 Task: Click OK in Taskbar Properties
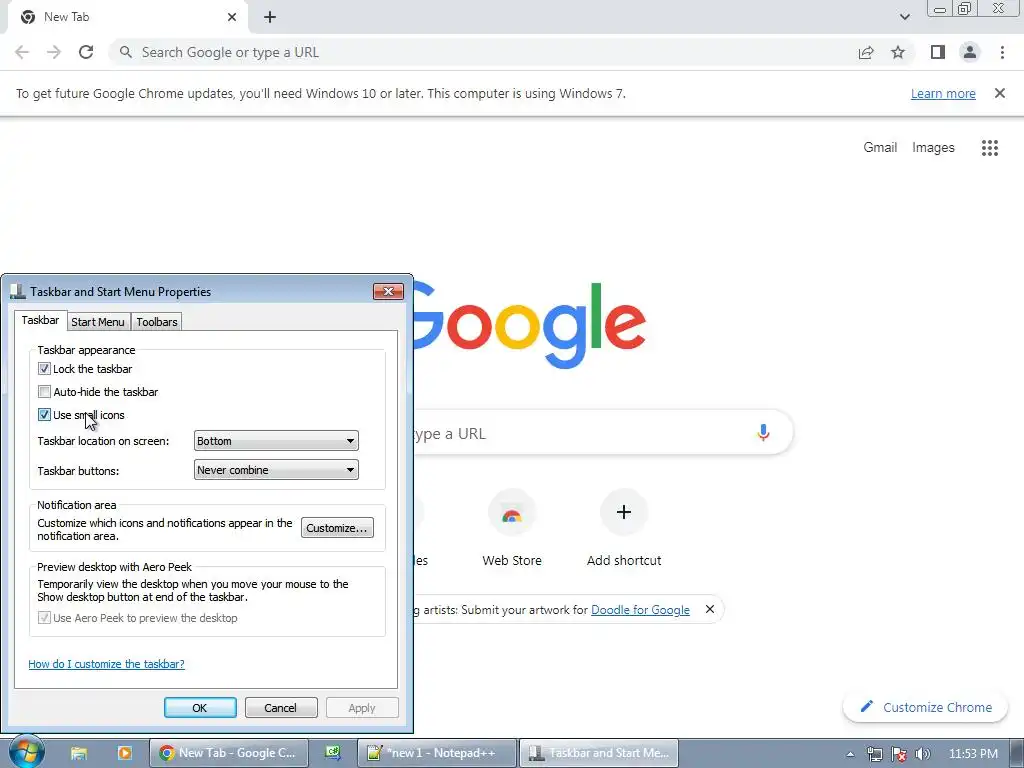(x=200, y=708)
